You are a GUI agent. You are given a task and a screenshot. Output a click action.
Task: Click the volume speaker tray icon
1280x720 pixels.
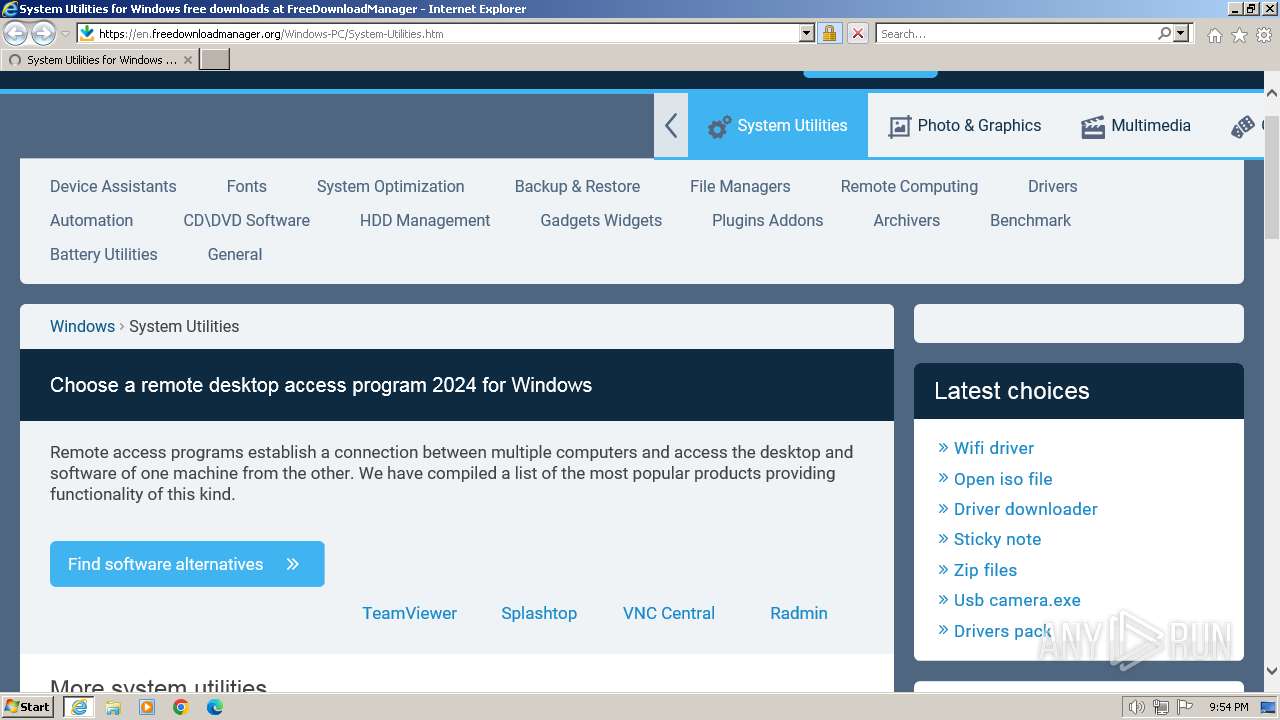point(1137,707)
